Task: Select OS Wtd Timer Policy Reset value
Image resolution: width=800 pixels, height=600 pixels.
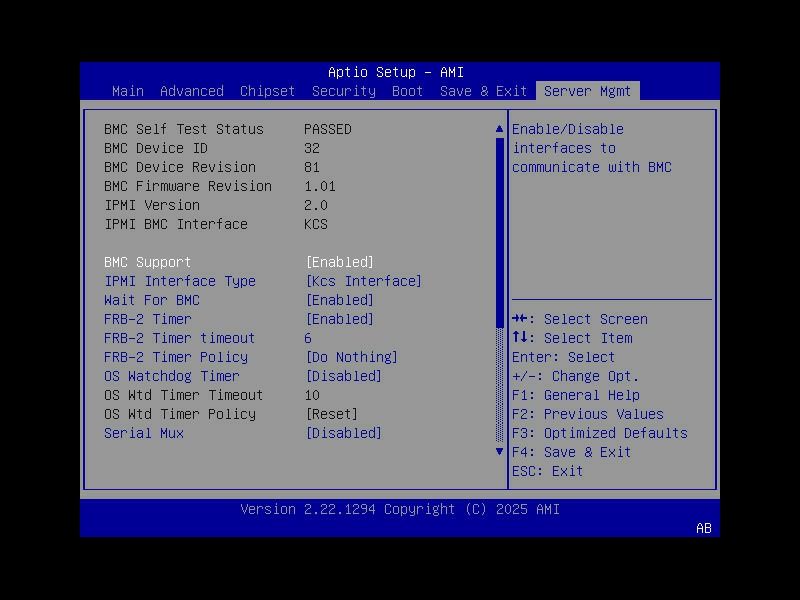Action: click(332, 414)
